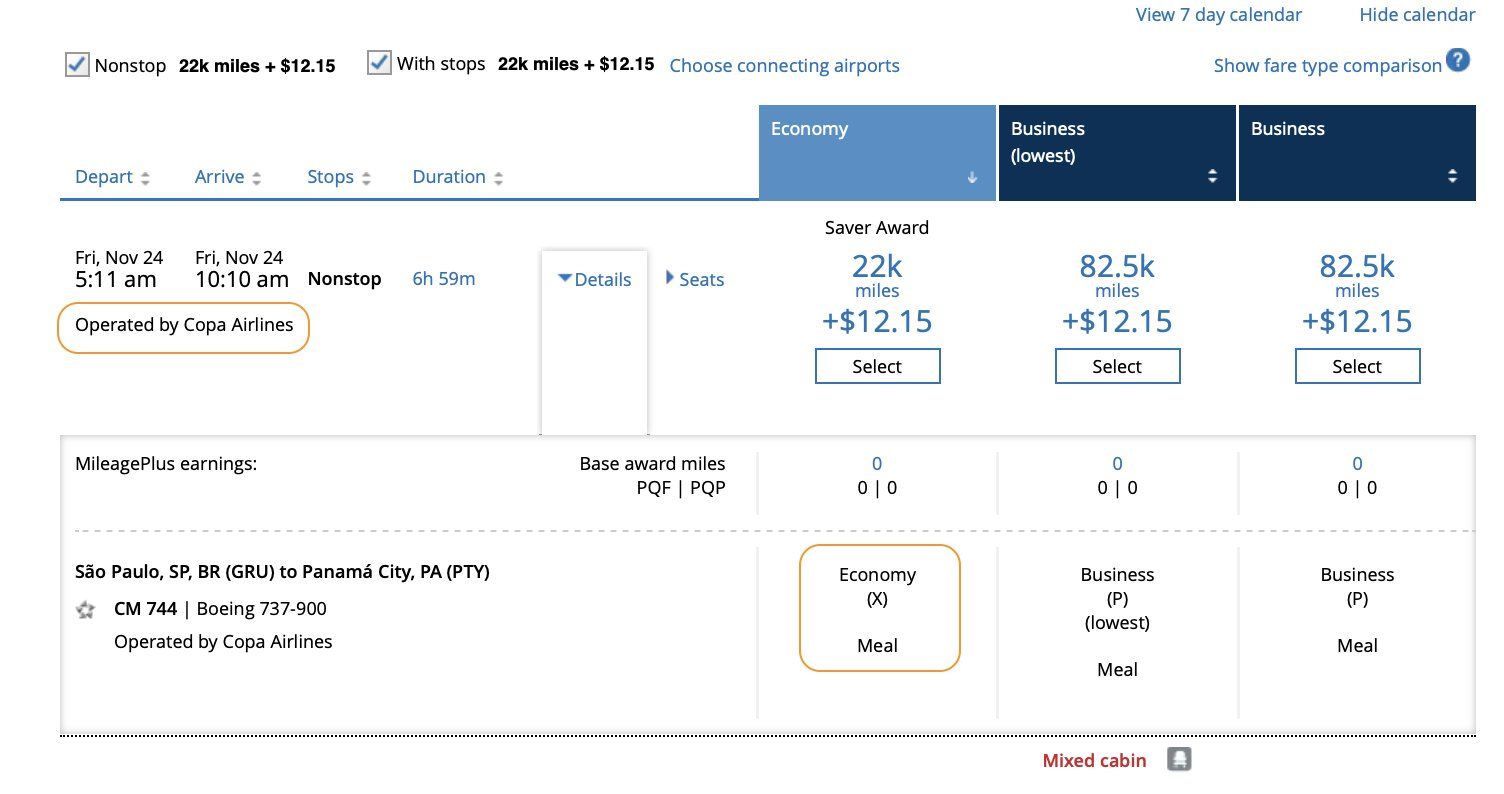Click Show fare type comparison link
Screen dimensions: 1504x794
(1327, 66)
